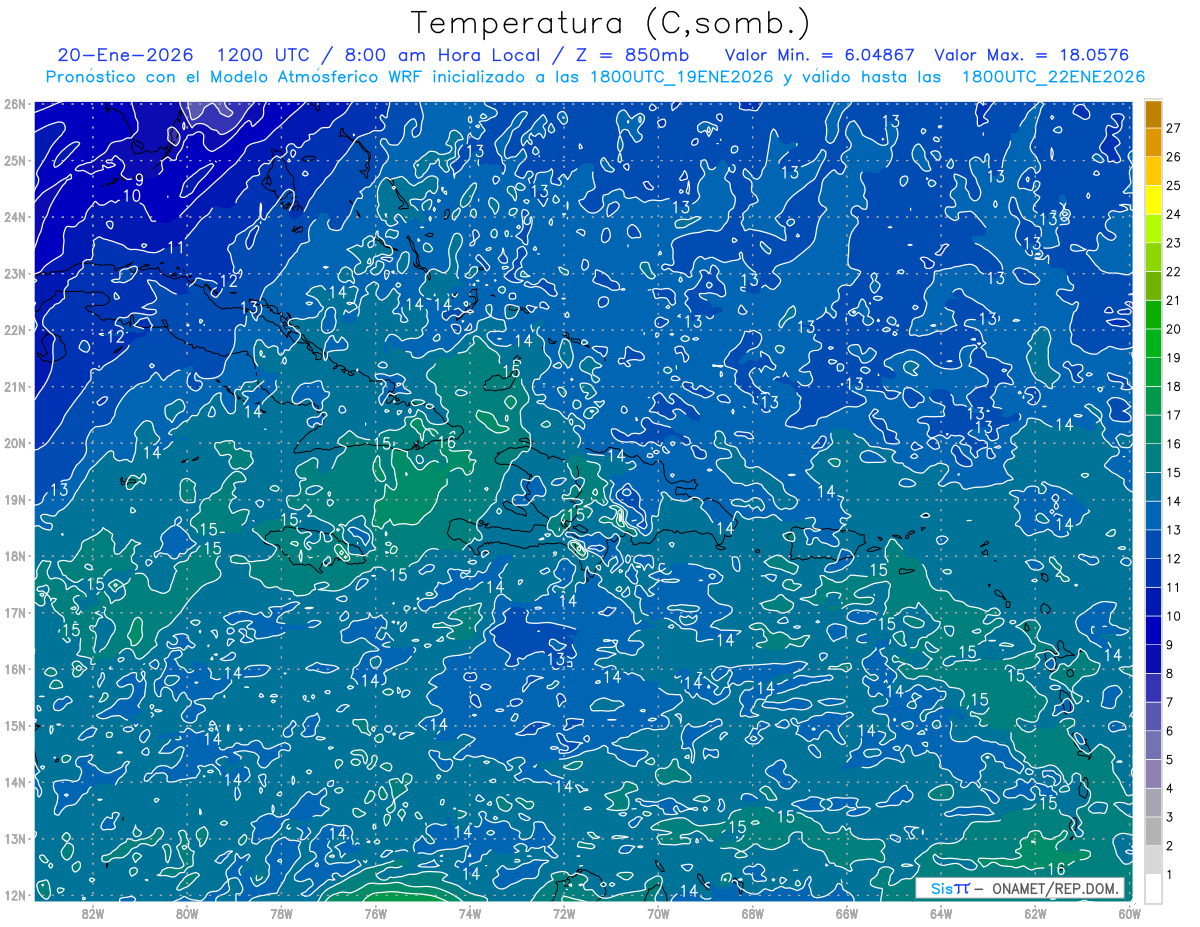Click the white bottom swatch of color scale

pyautogui.click(x=1153, y=888)
